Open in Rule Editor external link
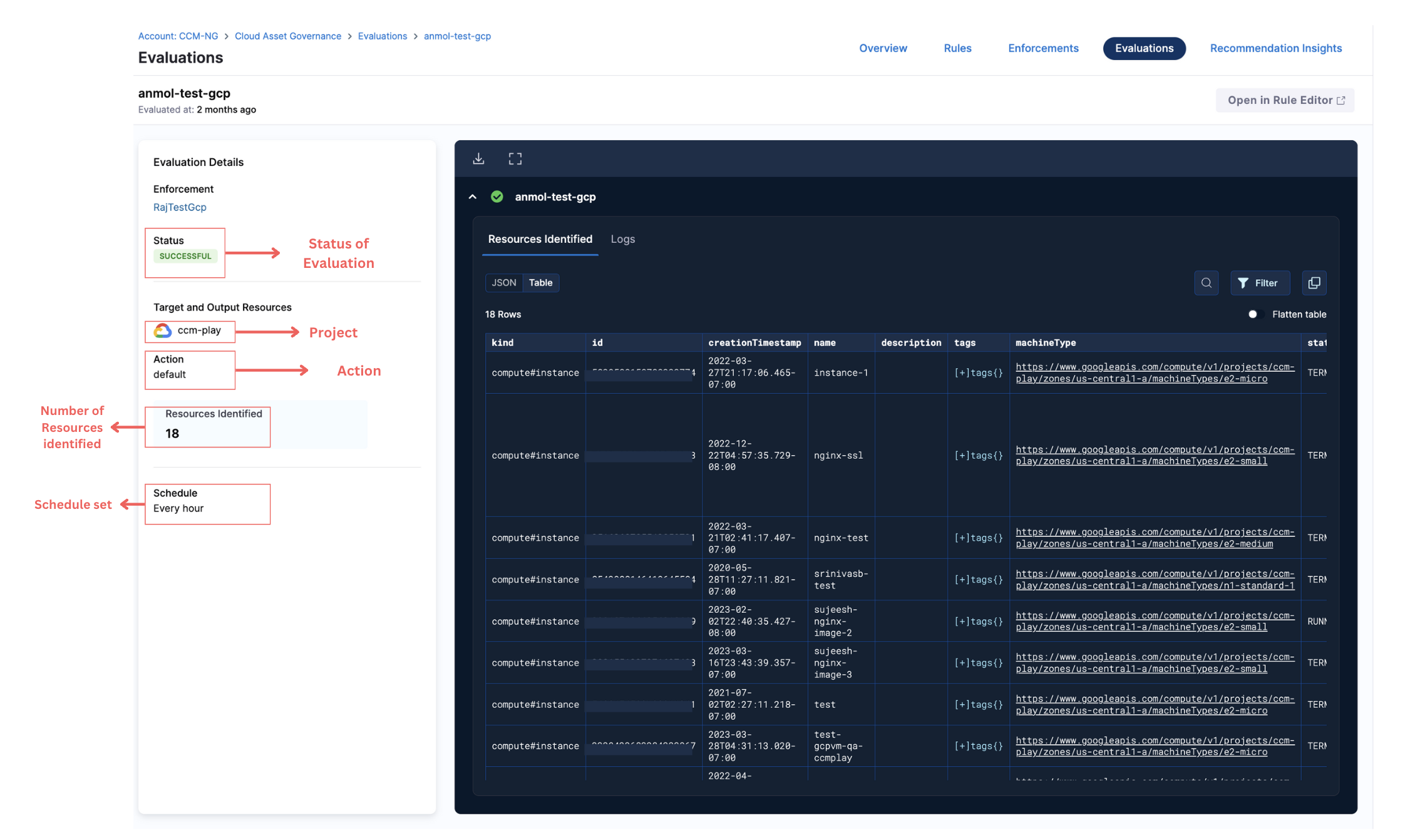This screenshot has height=840, width=1405. (x=1285, y=100)
